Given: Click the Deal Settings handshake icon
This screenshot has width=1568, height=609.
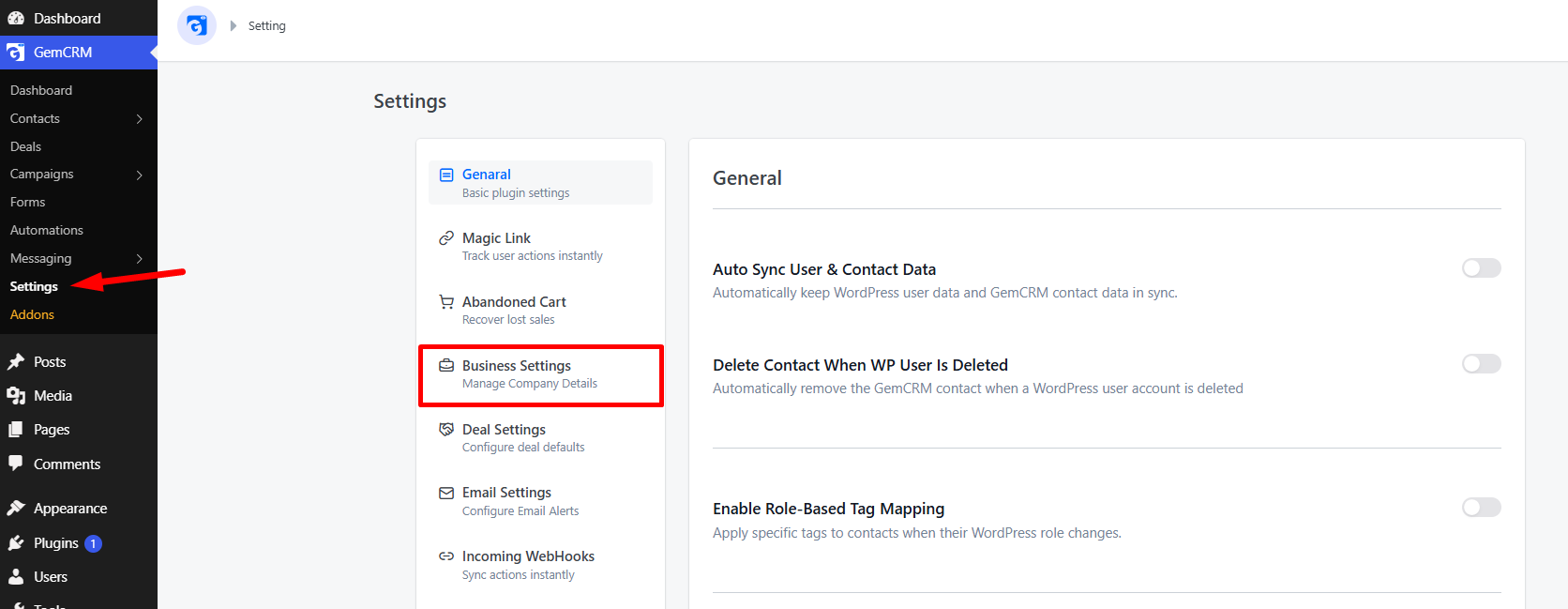Looking at the screenshot, I should point(446,430).
